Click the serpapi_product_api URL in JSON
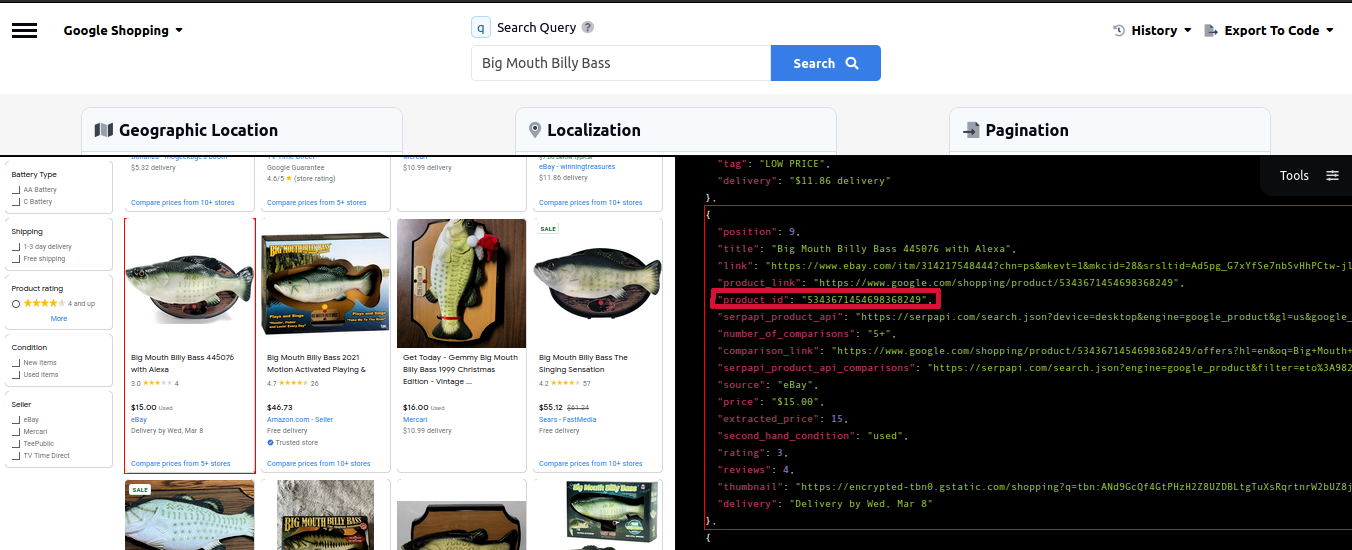 pos(1103,316)
